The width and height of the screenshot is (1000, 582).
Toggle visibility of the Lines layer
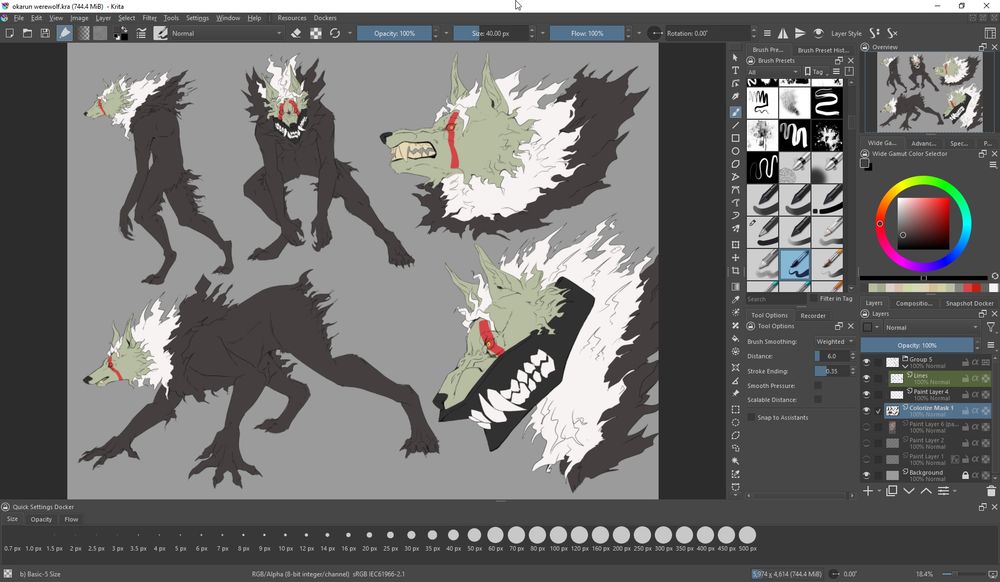click(867, 378)
